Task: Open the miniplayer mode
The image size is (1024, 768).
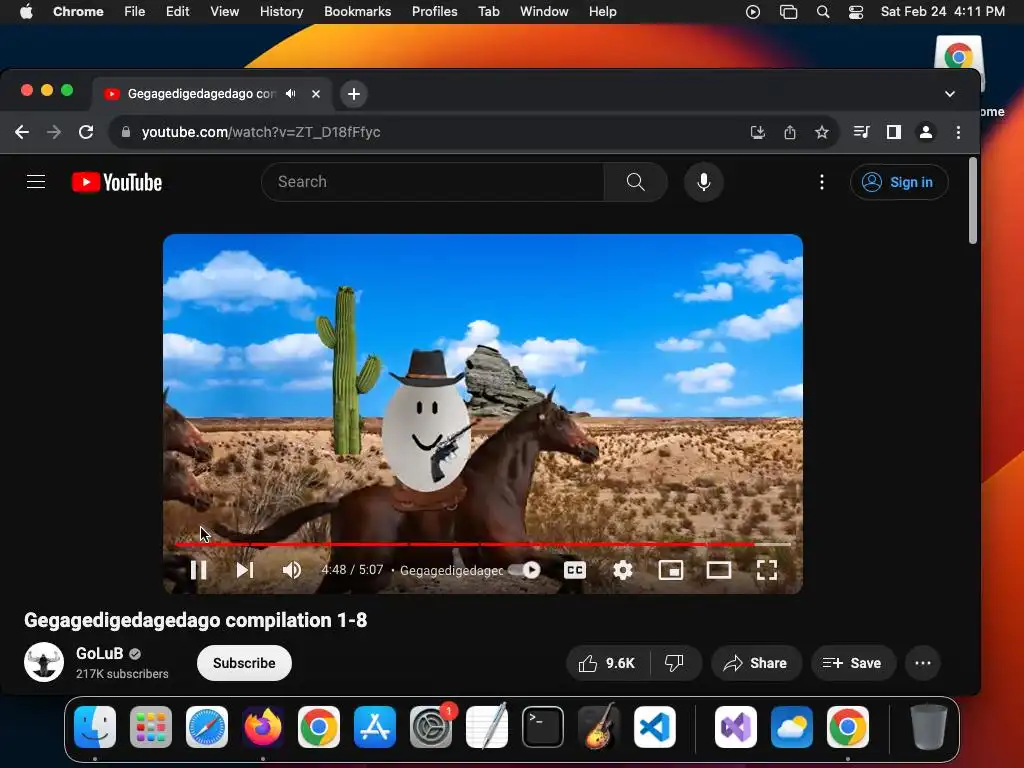Action: (x=671, y=570)
